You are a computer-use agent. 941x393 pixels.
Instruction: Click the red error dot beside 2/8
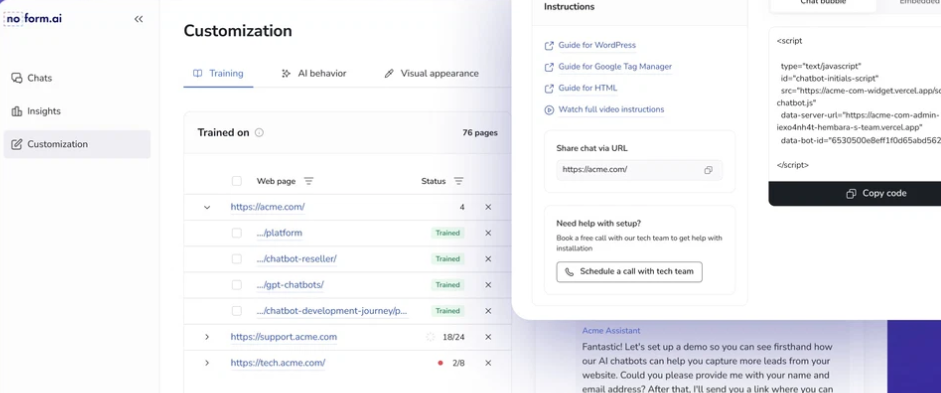pyautogui.click(x=440, y=363)
